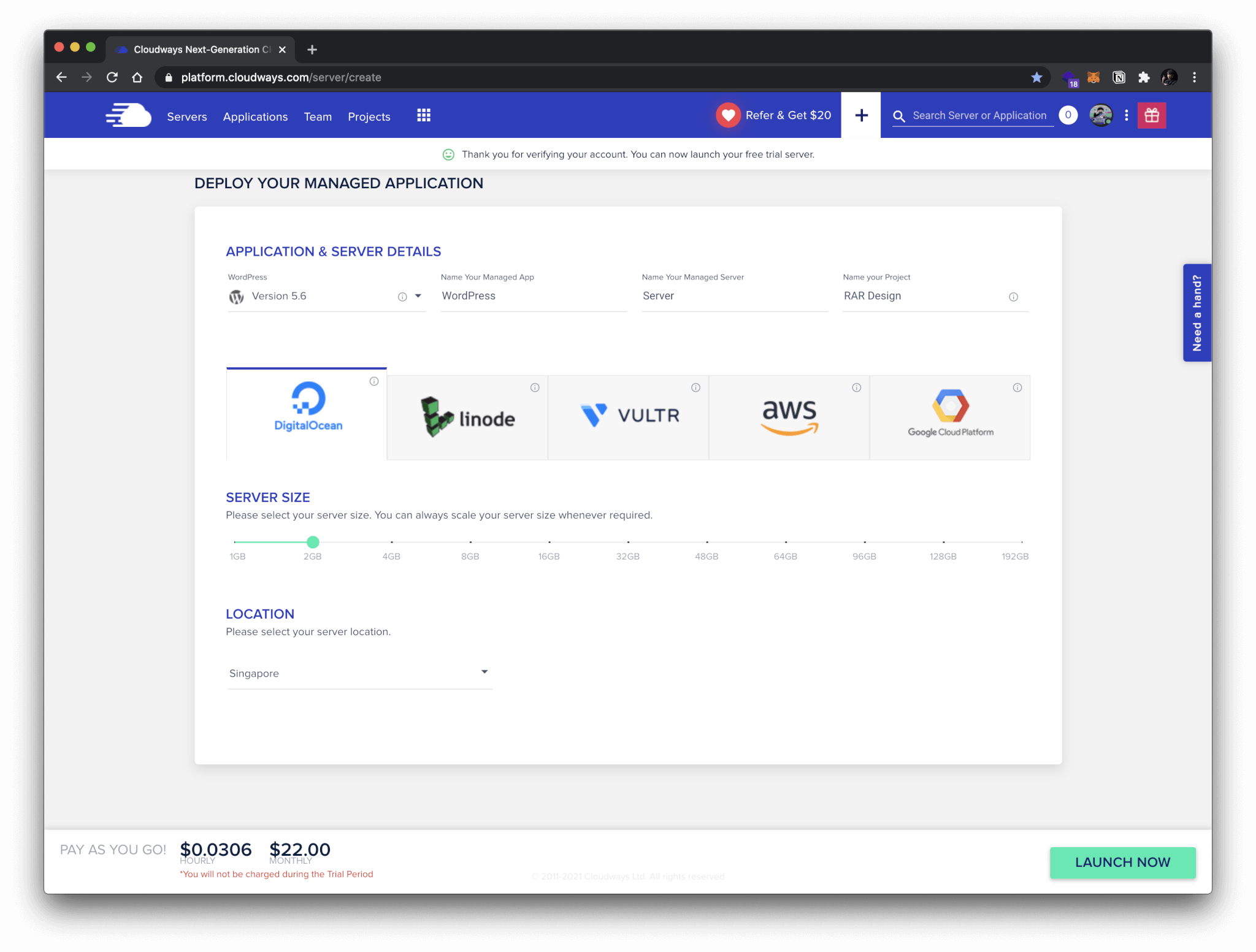
Task: Click the Refer & Get $20 heart
Action: click(728, 115)
